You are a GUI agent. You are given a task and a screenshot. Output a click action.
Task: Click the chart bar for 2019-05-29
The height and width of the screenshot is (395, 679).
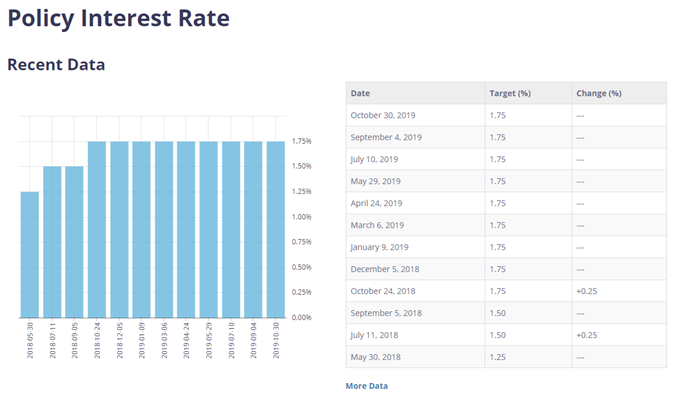click(x=209, y=230)
